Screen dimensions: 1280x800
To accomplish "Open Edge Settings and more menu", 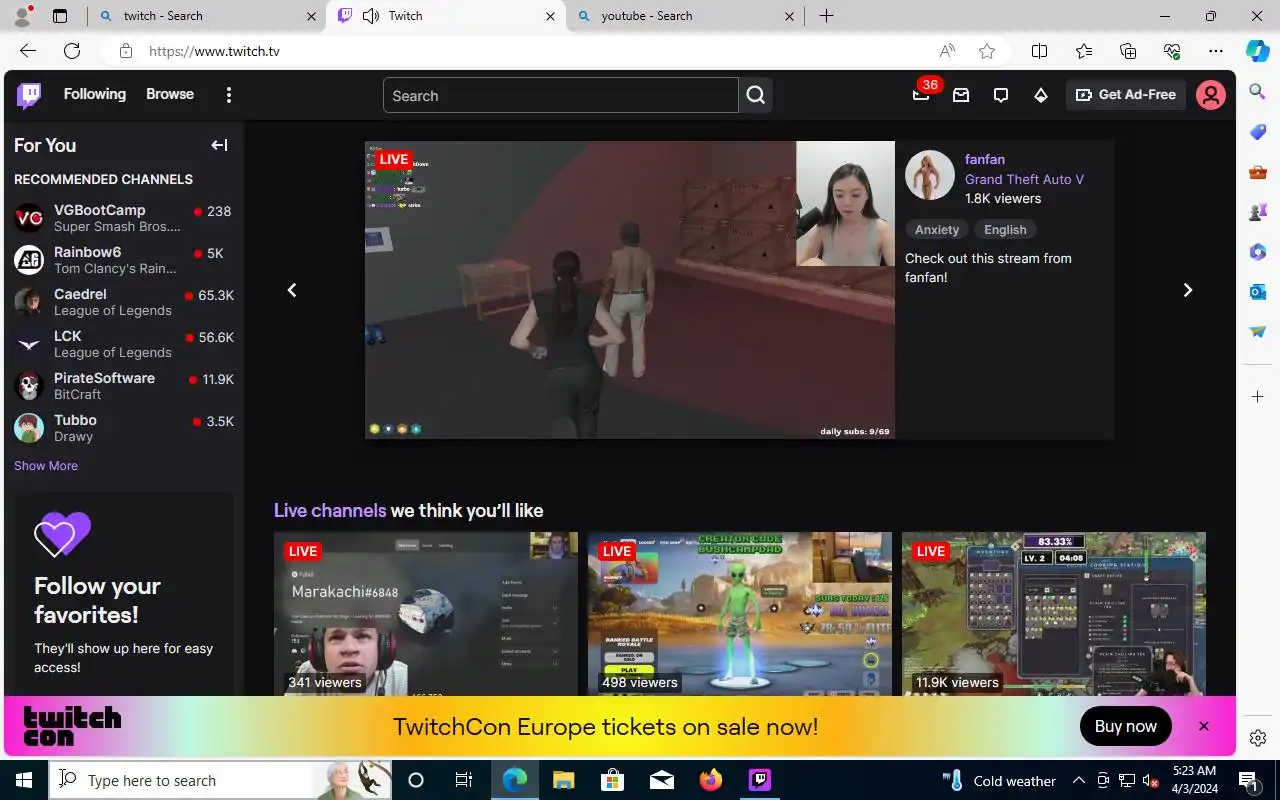I will [x=1216, y=51].
